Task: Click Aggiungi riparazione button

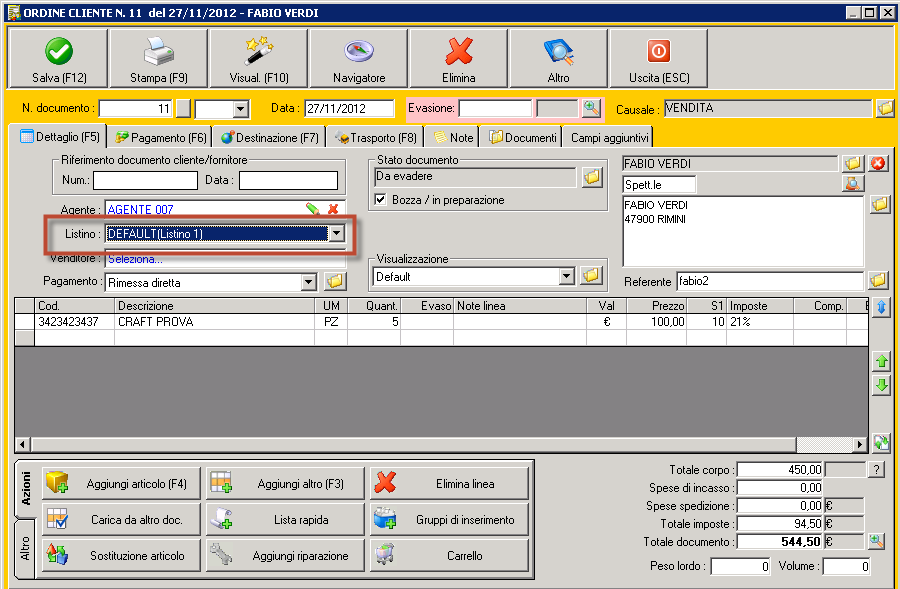Action: click(285, 555)
